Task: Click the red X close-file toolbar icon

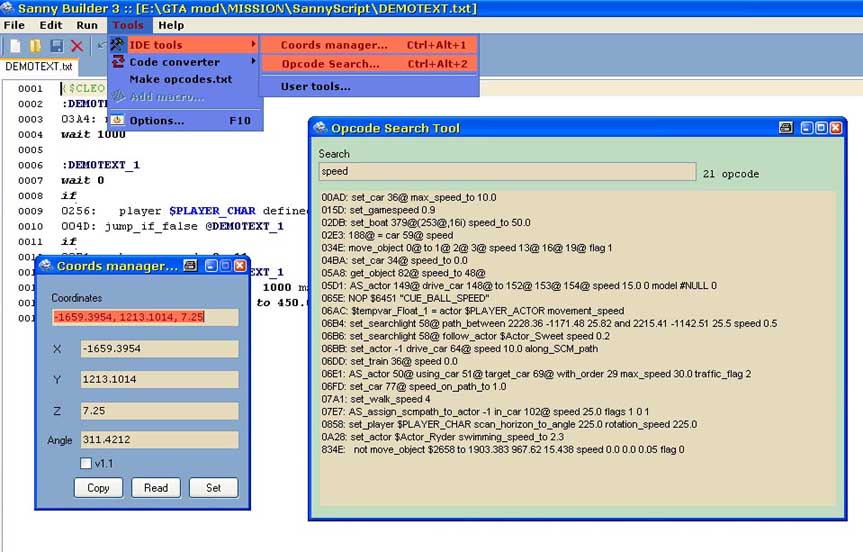Action: click(77, 46)
